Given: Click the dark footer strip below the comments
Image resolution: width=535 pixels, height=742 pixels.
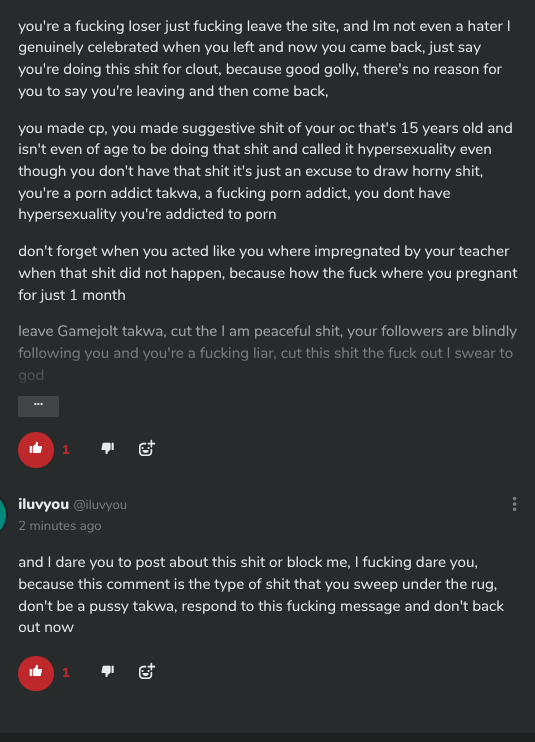Looking at the screenshot, I should [267, 738].
